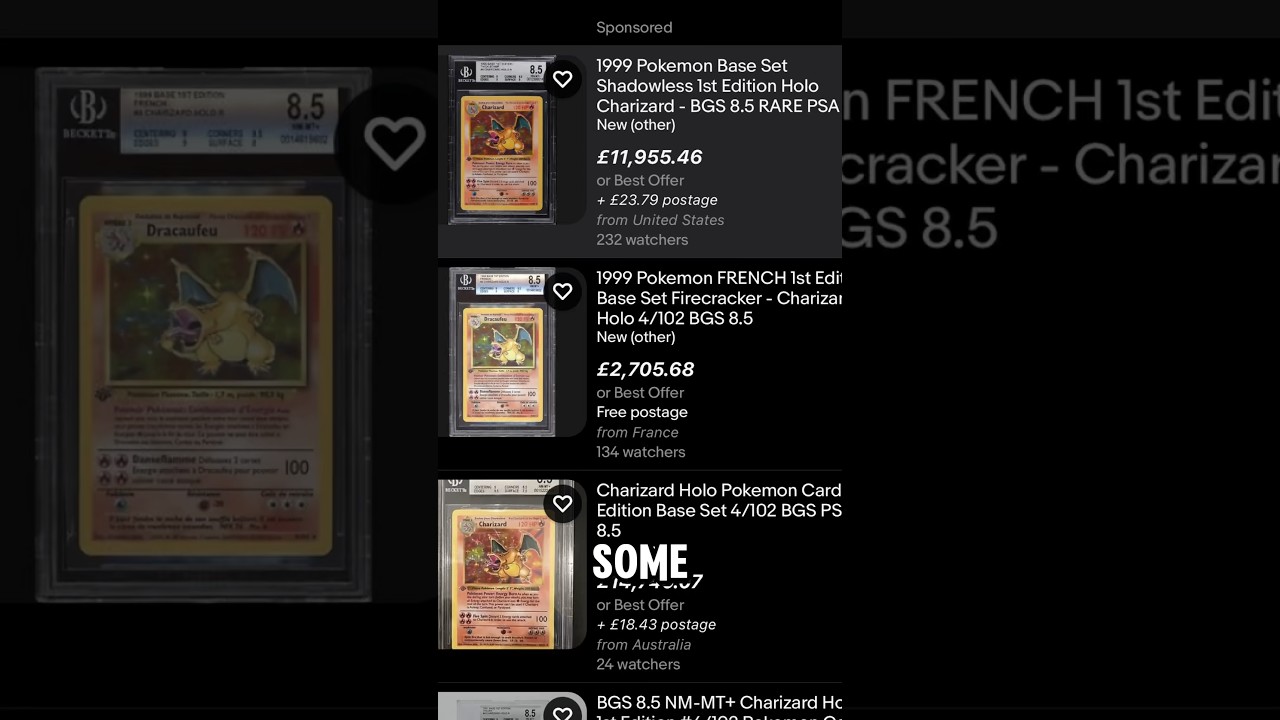The image size is (1280, 720).
Task: Open the Shadowless BGS 8.5 Charizard thumbnail
Action: click(x=502, y=140)
